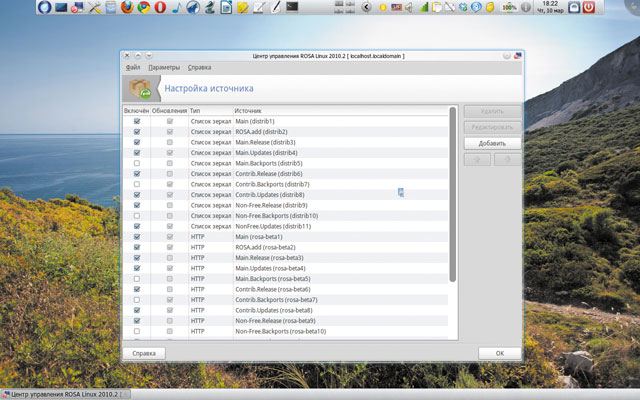This screenshot has height=400, width=640.
Task: Enable the Main.Backports (rosa-beta5) source checkbox
Action: [x=137, y=279]
